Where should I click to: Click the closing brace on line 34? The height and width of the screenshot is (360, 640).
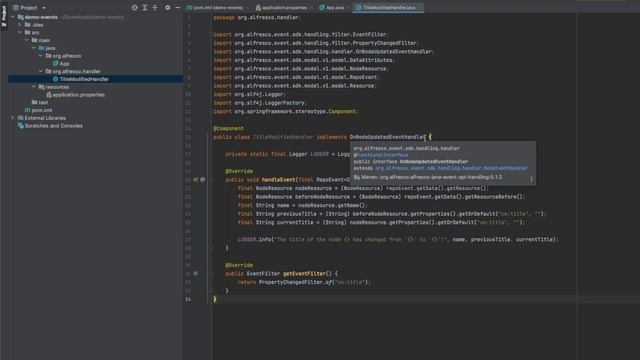(x=215, y=299)
